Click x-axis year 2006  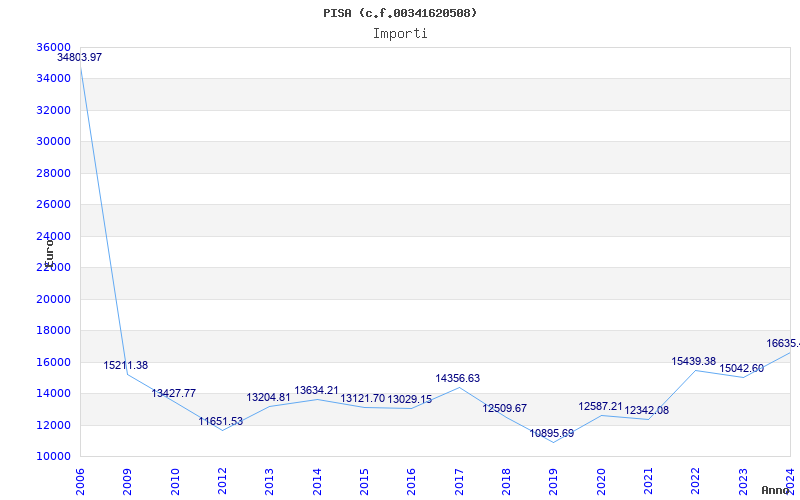point(80,482)
